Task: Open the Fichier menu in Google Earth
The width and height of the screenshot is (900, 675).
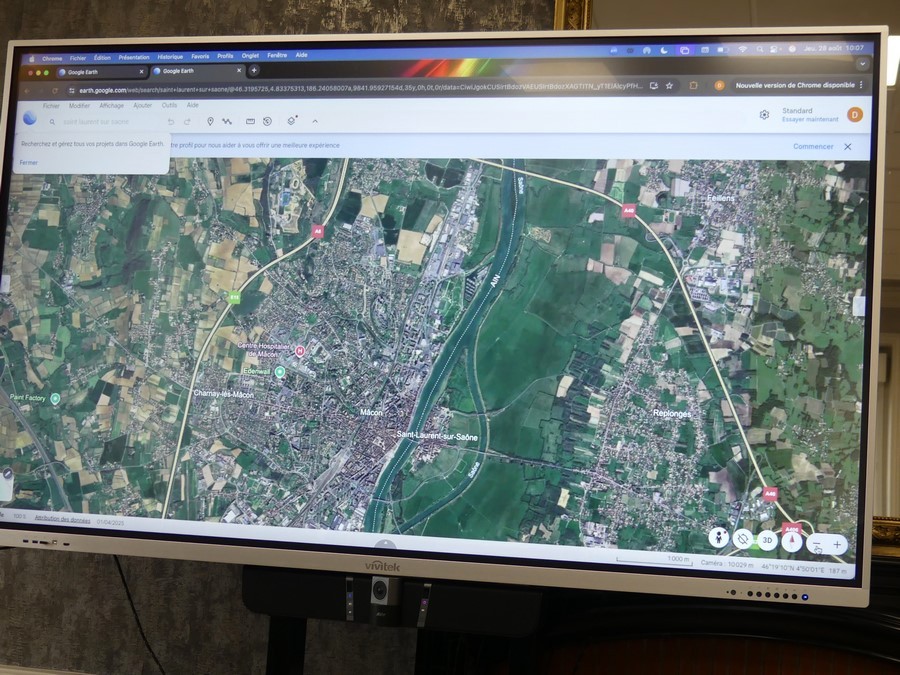Action: point(51,106)
